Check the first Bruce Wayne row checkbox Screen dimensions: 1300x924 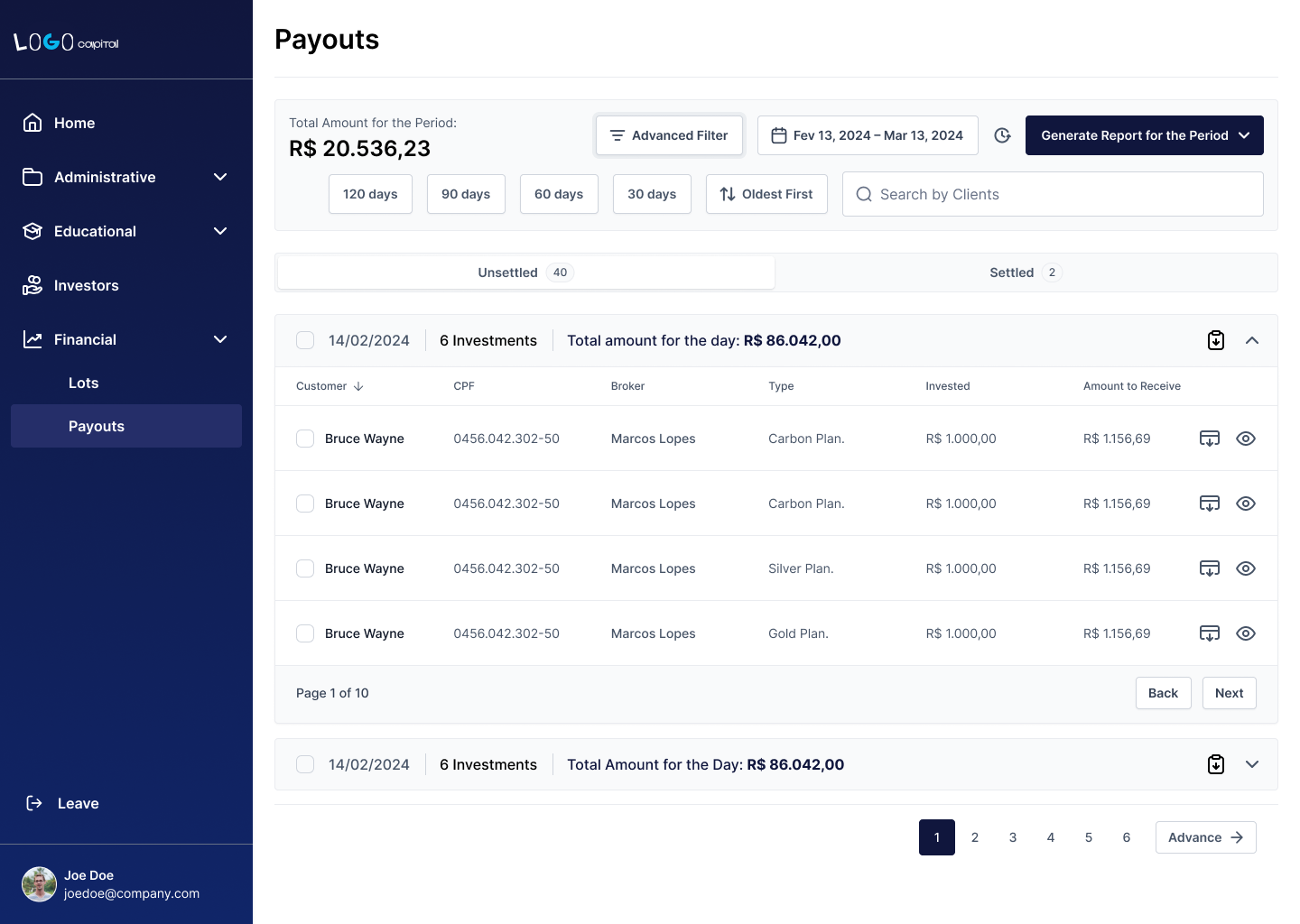tap(305, 439)
